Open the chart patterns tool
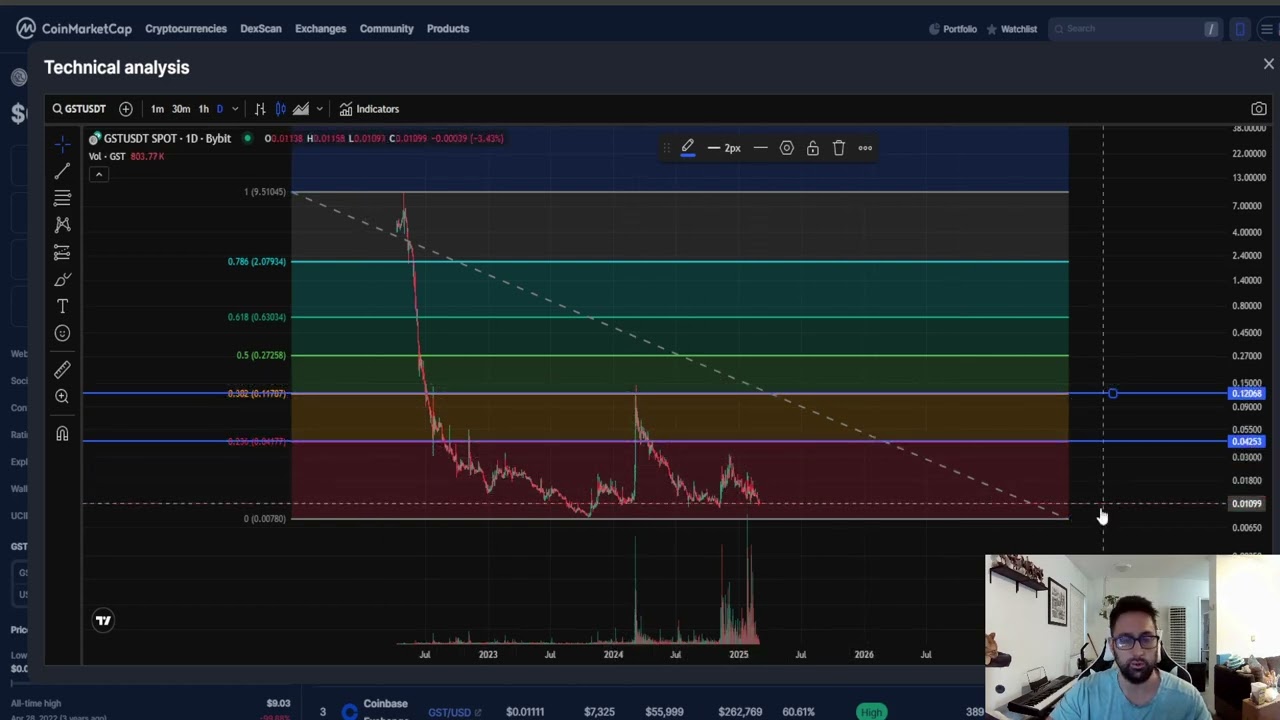1280x720 pixels. (62, 225)
